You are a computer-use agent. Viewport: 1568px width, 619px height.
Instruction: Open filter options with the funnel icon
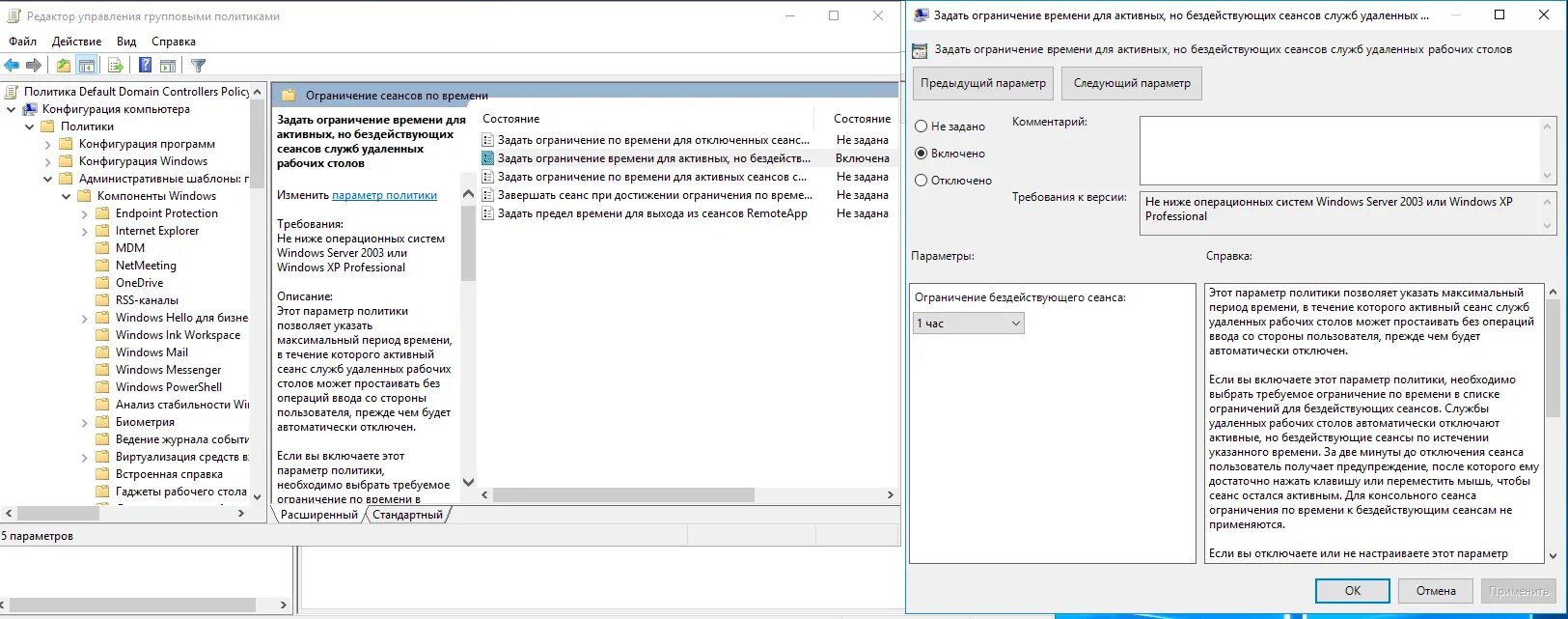[x=198, y=66]
